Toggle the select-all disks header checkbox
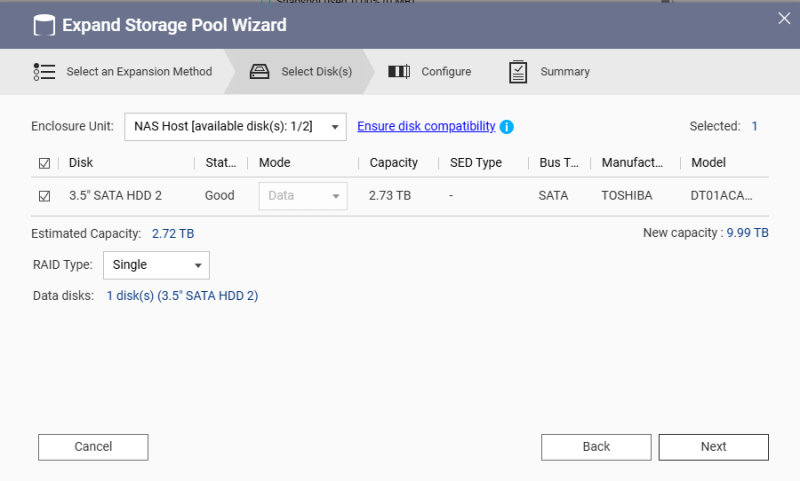800x481 pixels. click(x=44, y=163)
